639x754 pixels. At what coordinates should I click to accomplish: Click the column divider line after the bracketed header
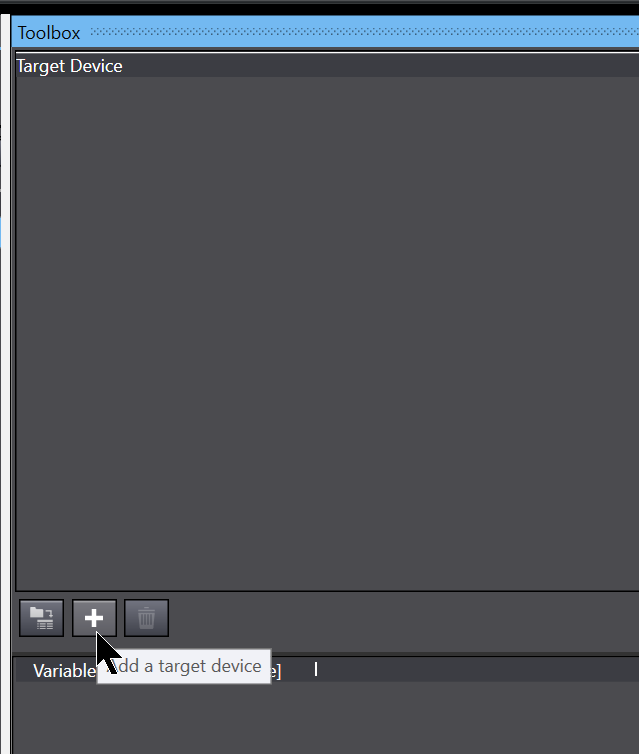coord(316,669)
